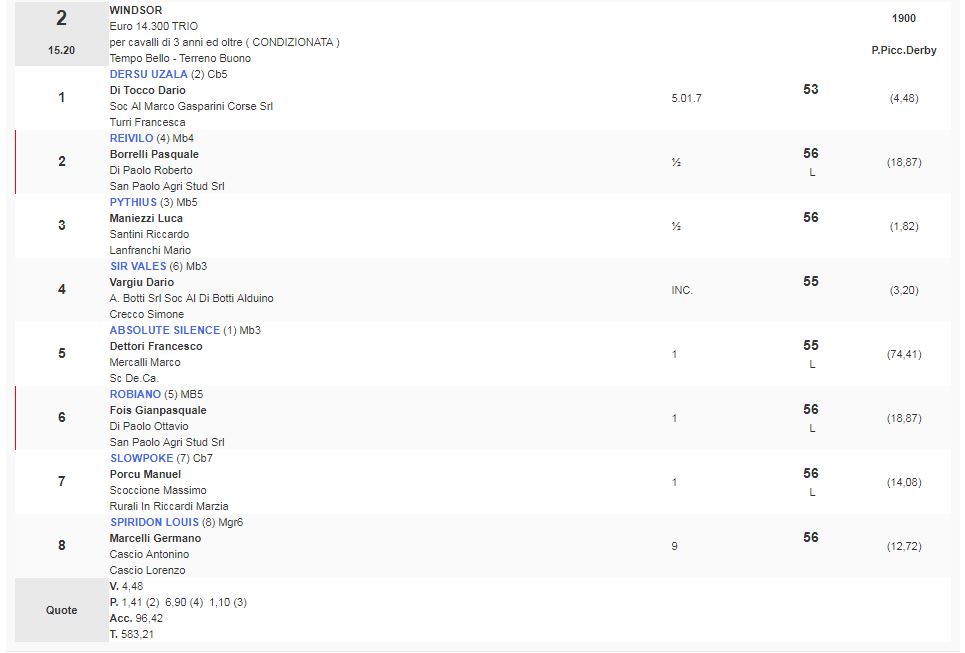The width and height of the screenshot is (965, 653).
Task: Click the P.Picc.Derby track label
Action: pyautogui.click(x=903, y=50)
